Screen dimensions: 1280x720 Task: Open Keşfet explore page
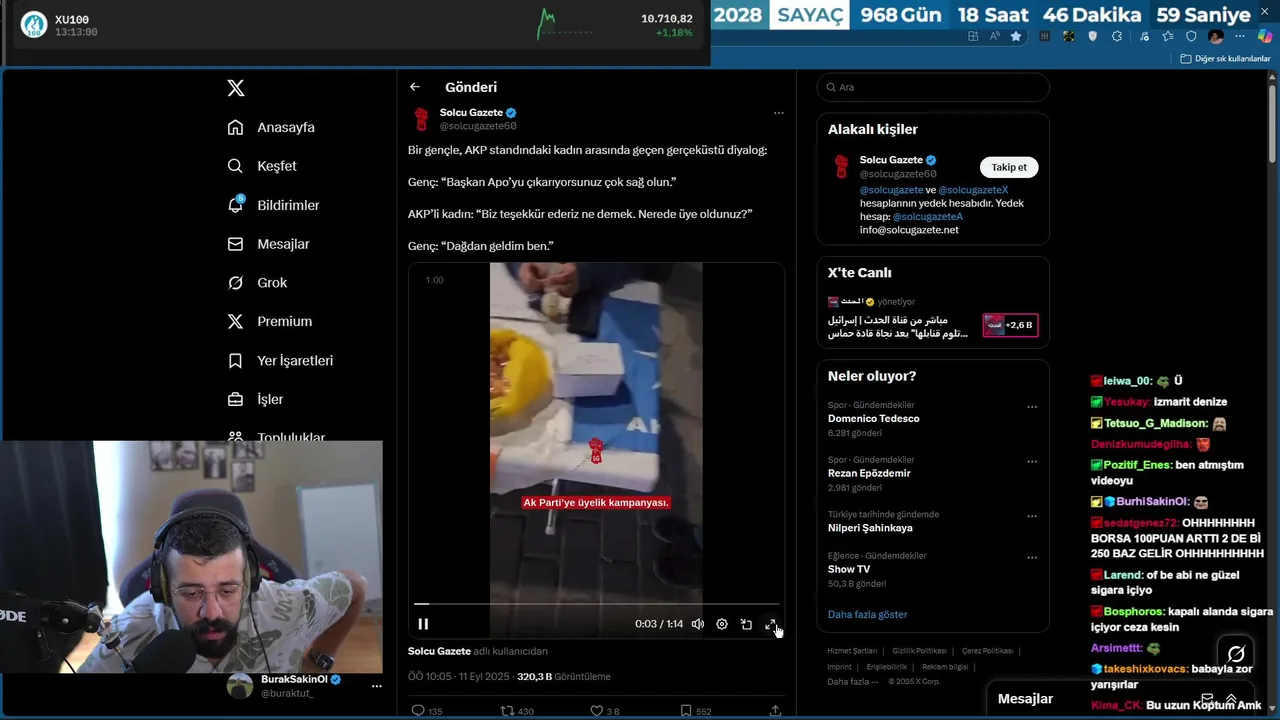pos(262,166)
